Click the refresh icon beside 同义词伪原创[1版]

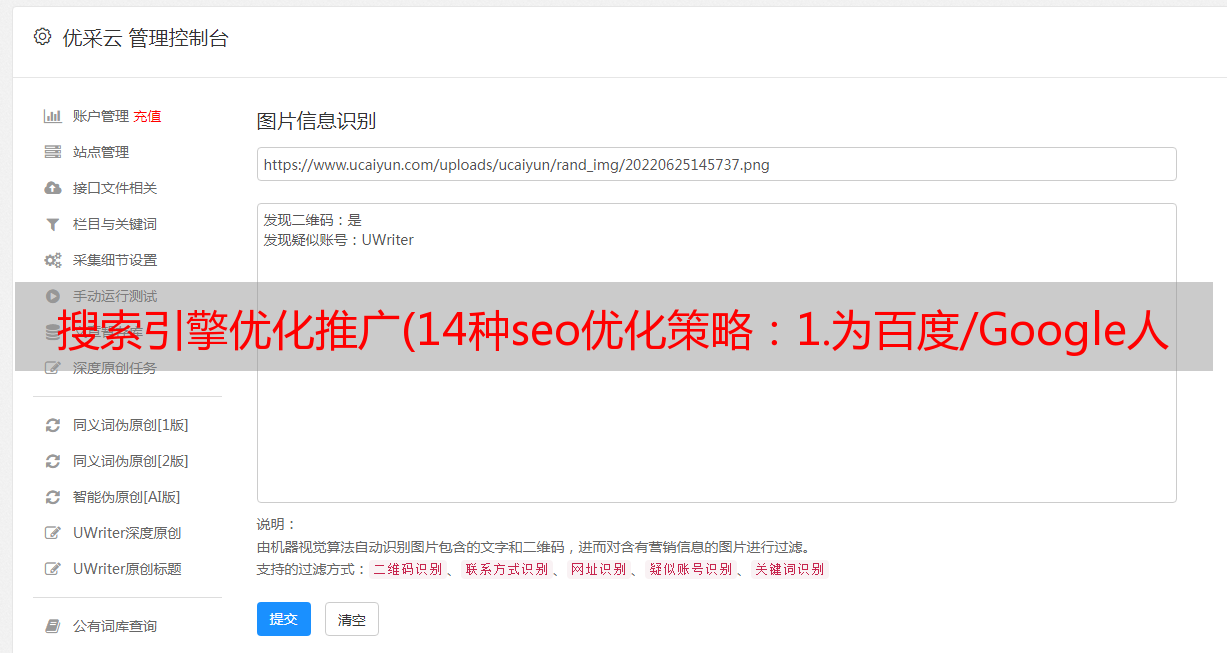pyautogui.click(x=53, y=425)
